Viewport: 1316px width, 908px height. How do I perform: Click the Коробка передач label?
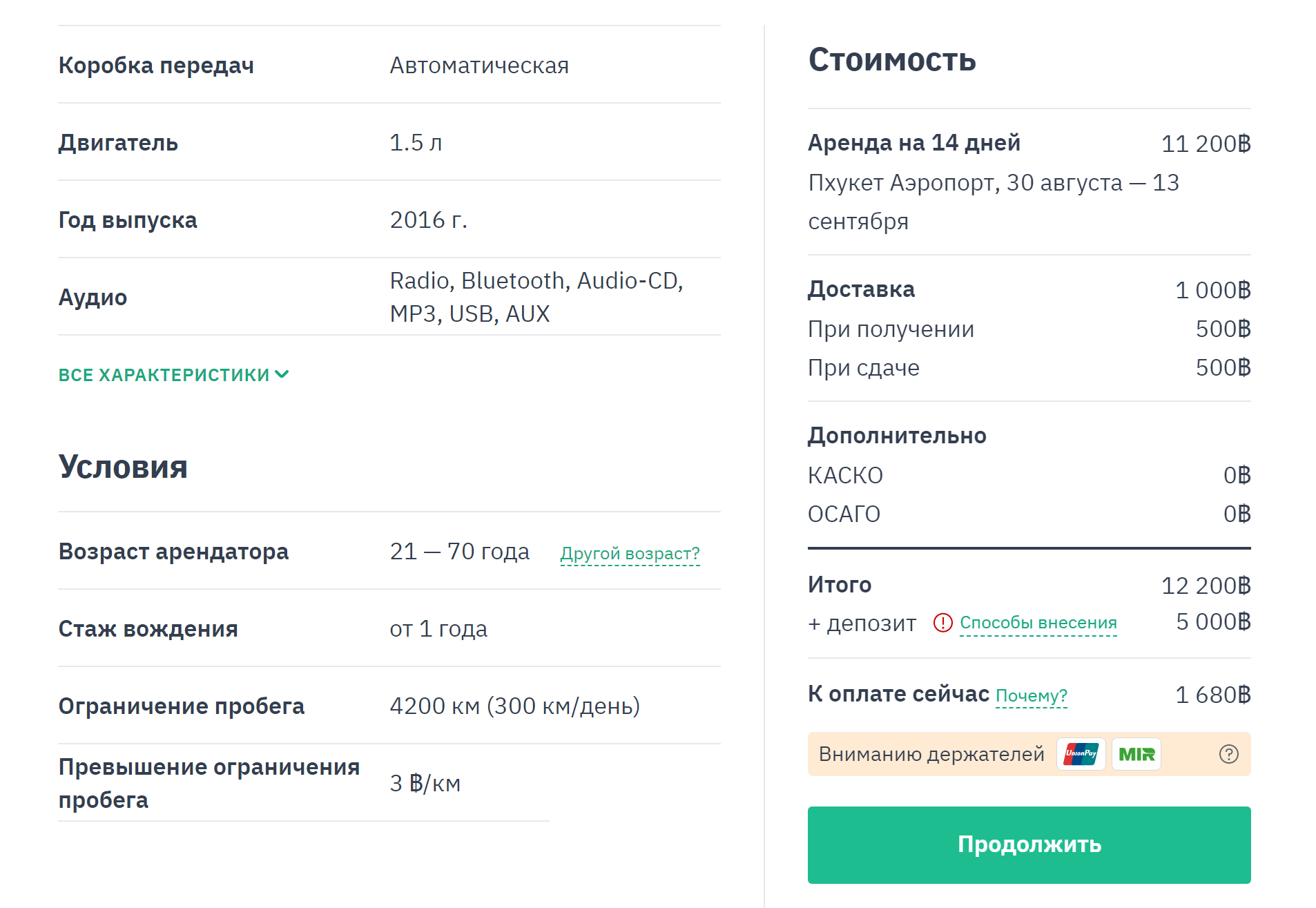click(x=156, y=66)
